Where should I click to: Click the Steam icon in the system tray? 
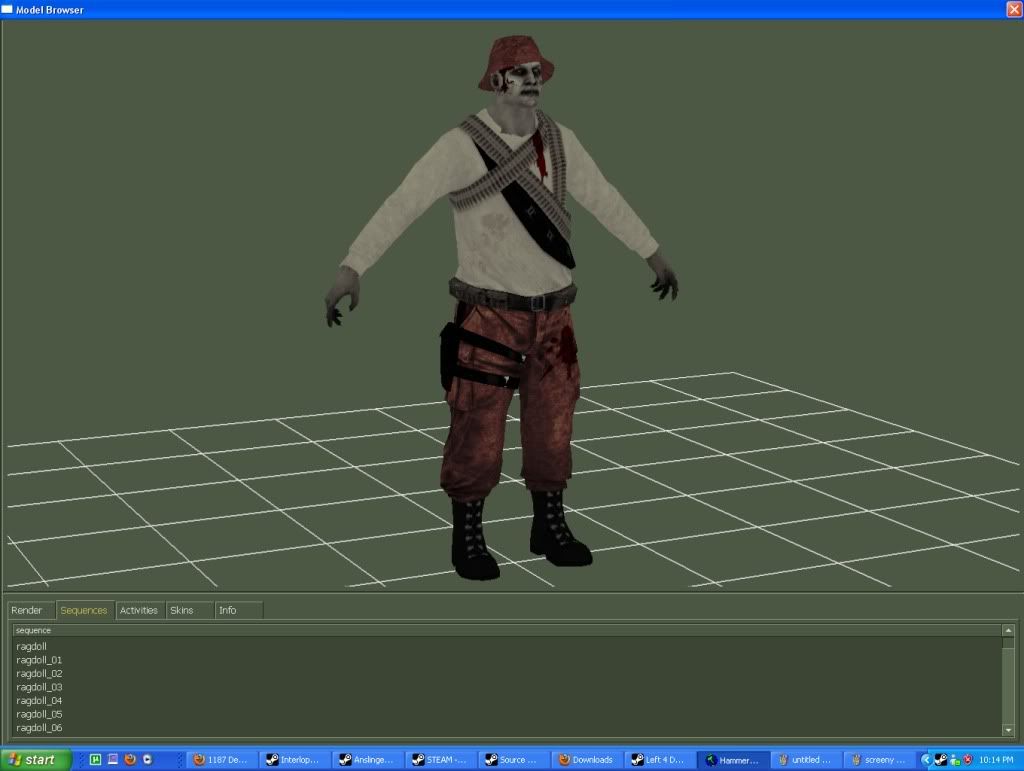(941, 760)
